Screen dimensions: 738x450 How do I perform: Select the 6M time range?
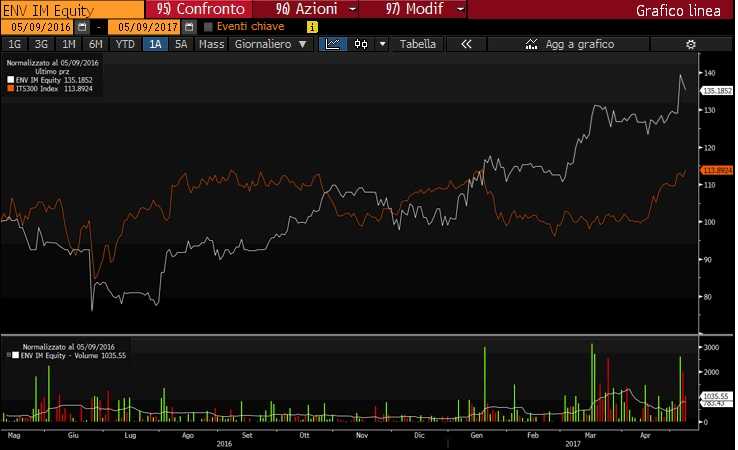(x=96, y=44)
